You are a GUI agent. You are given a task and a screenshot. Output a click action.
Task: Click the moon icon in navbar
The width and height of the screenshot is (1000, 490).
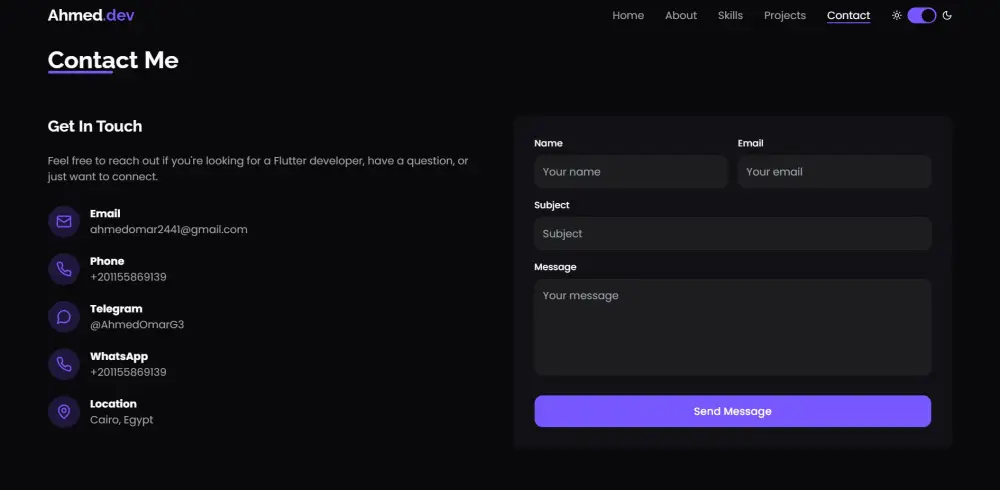[947, 16]
